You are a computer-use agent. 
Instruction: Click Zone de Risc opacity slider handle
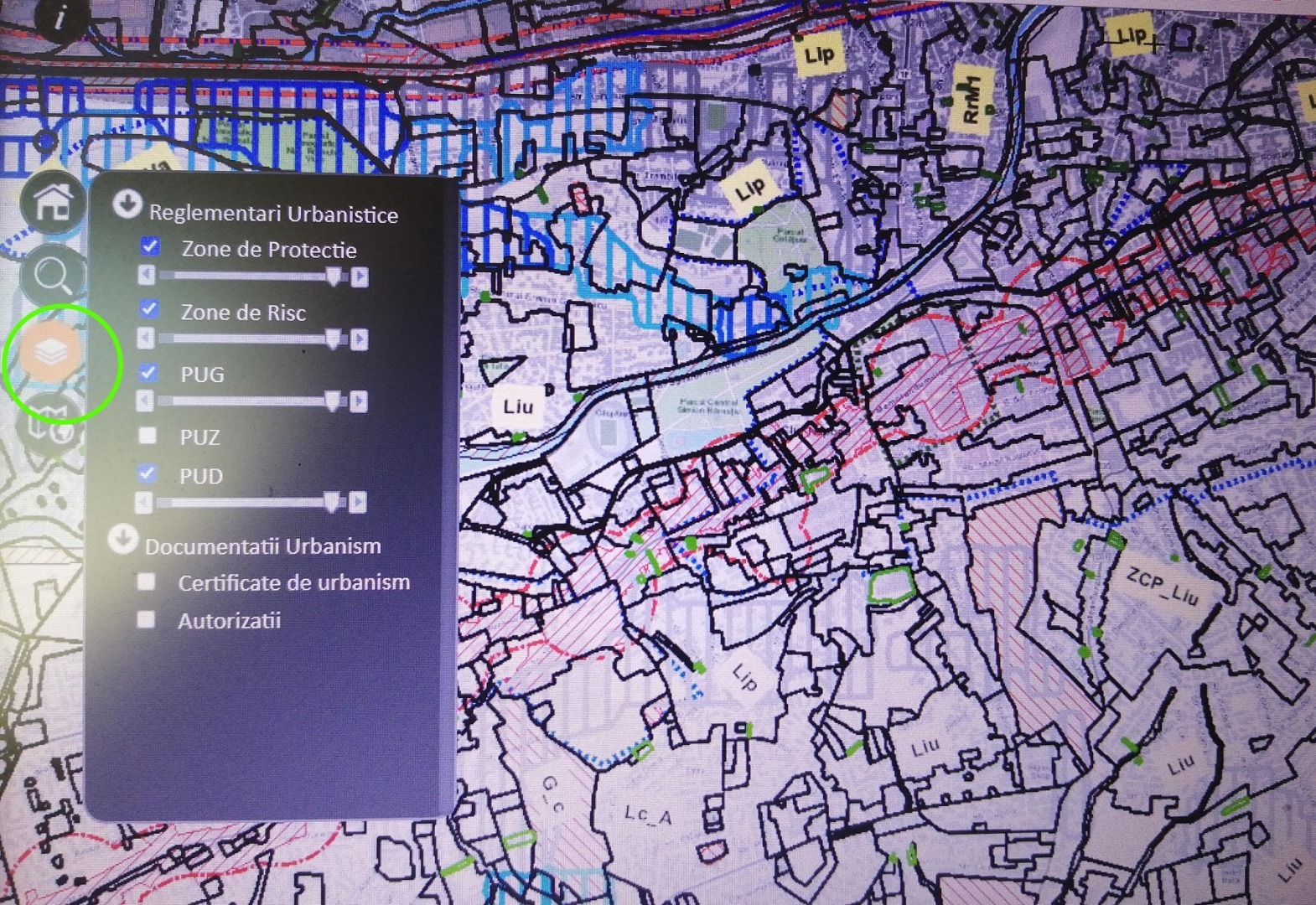333,339
